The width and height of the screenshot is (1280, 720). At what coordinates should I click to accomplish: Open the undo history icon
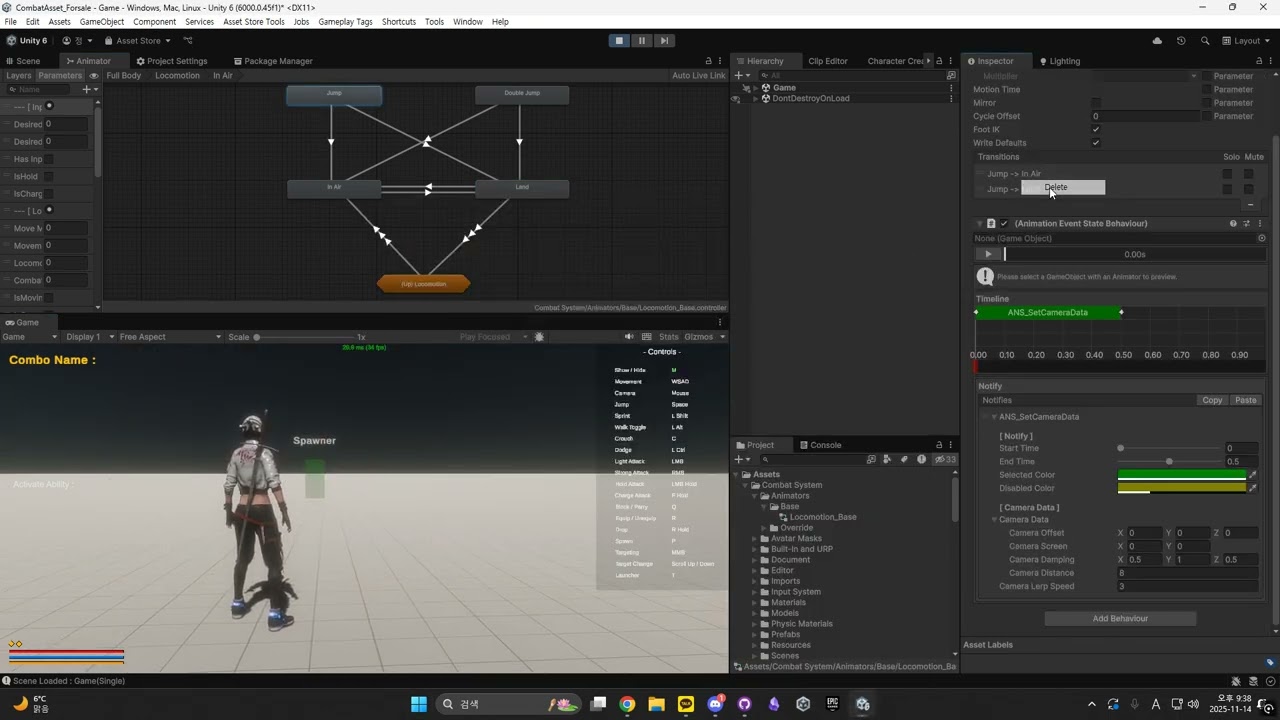click(1181, 41)
